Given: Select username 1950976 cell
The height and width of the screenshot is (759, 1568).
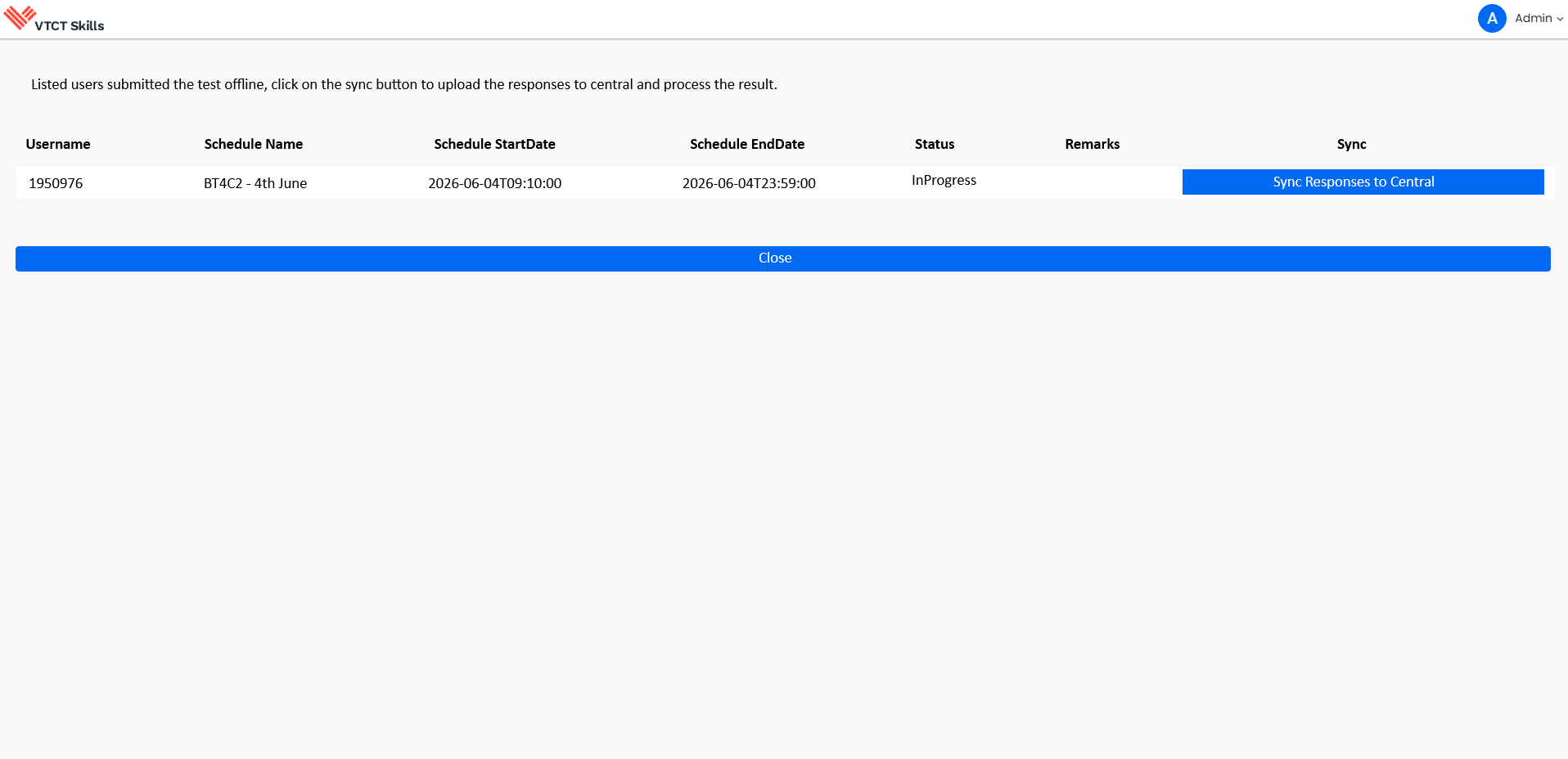Looking at the screenshot, I should click(56, 183).
